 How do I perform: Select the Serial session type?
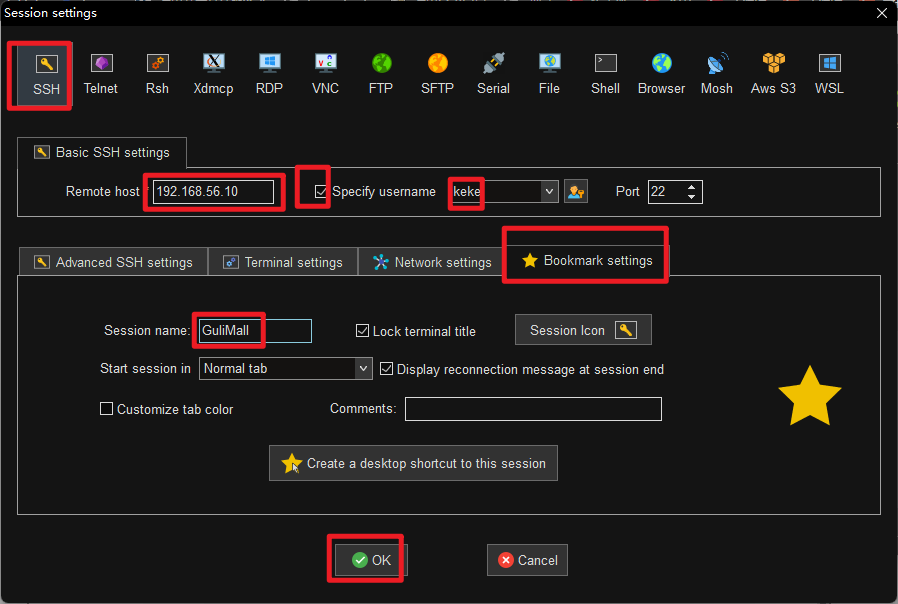(x=494, y=75)
